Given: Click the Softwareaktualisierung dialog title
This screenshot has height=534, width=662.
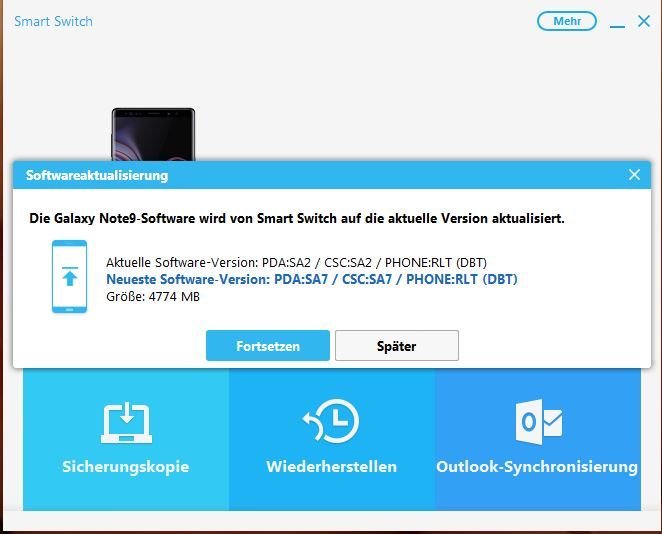Looking at the screenshot, I should click(97, 175).
